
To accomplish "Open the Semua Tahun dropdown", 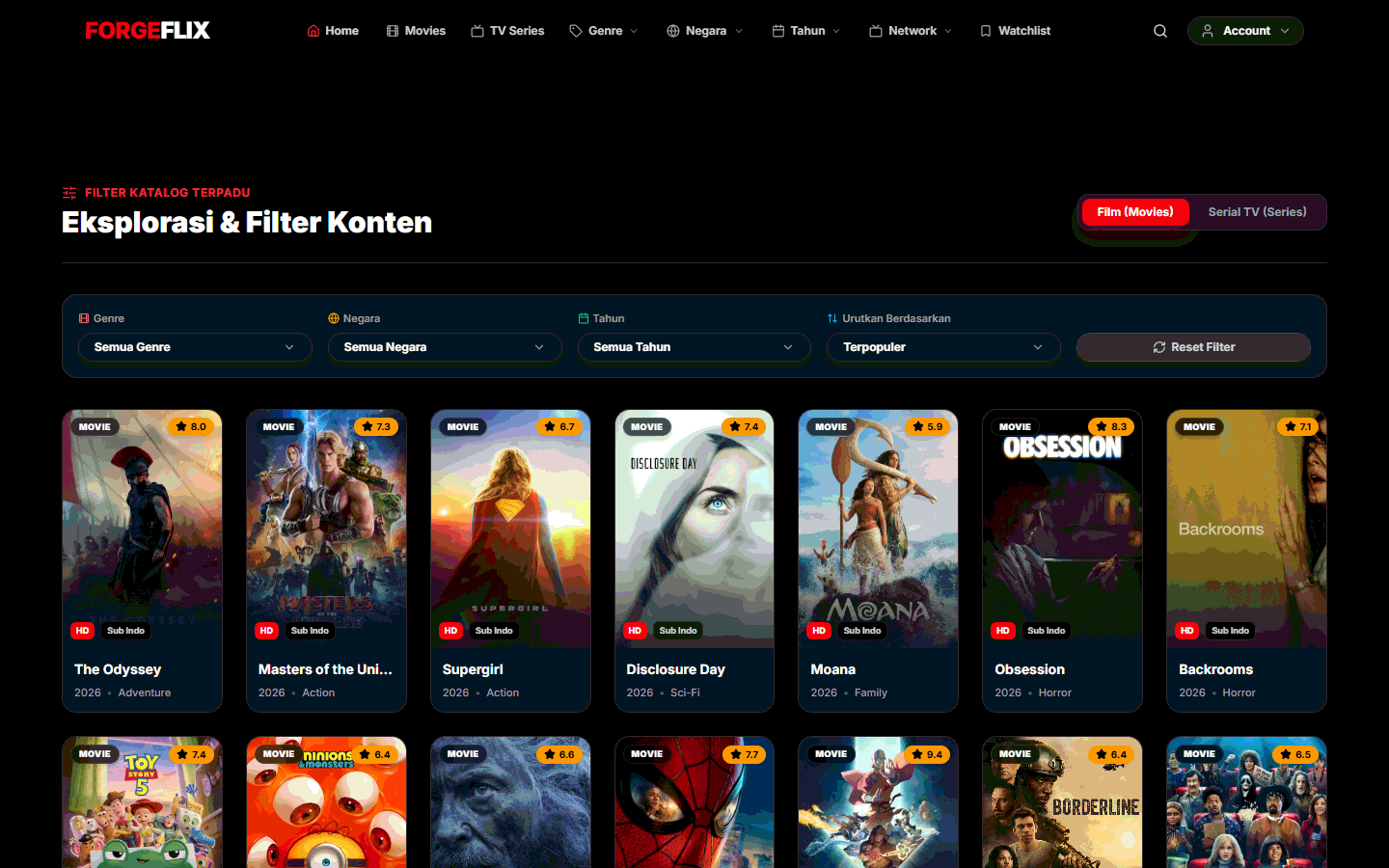I will [694, 347].
